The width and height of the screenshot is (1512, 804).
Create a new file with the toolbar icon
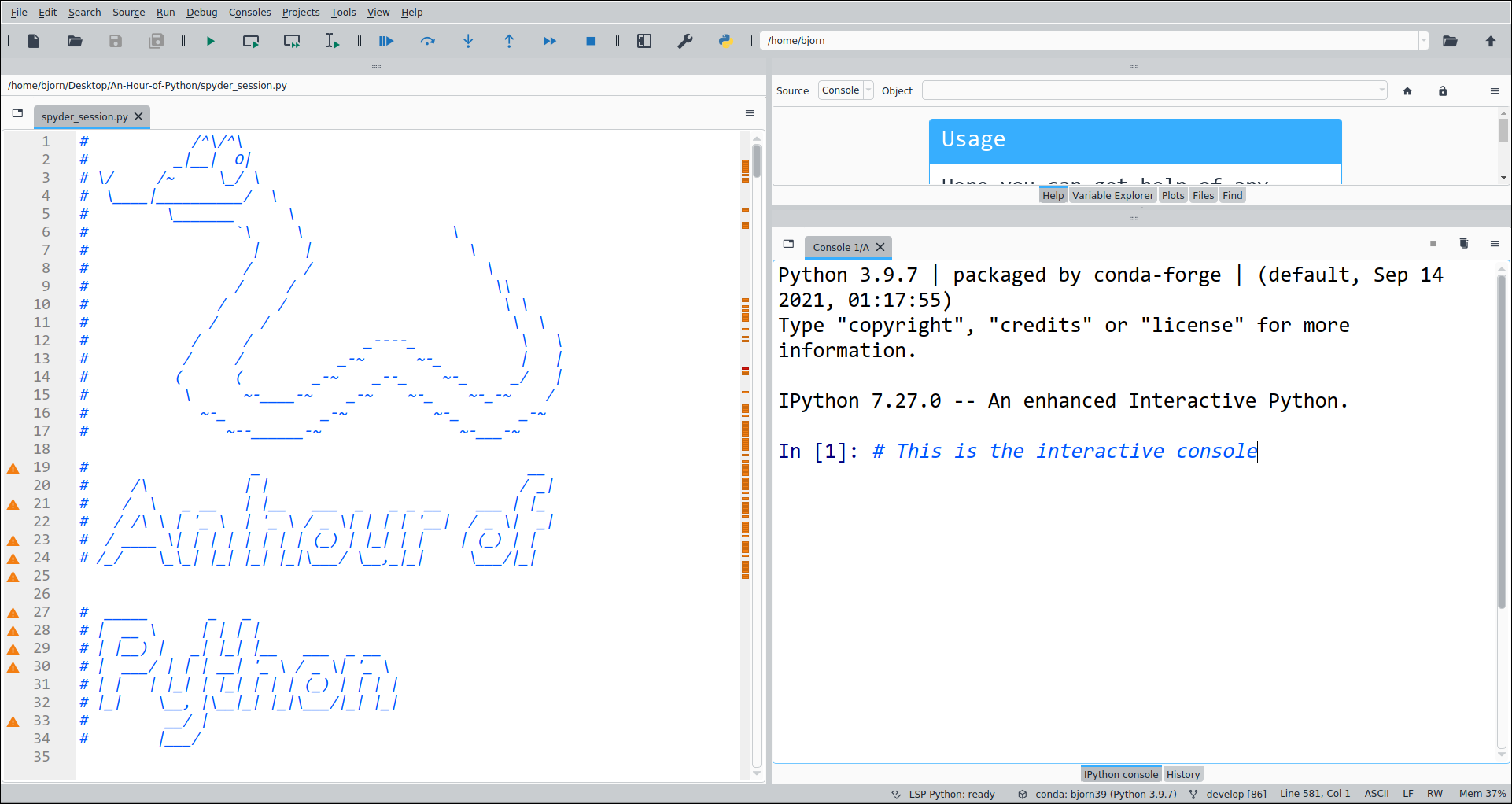pyautogui.click(x=34, y=41)
